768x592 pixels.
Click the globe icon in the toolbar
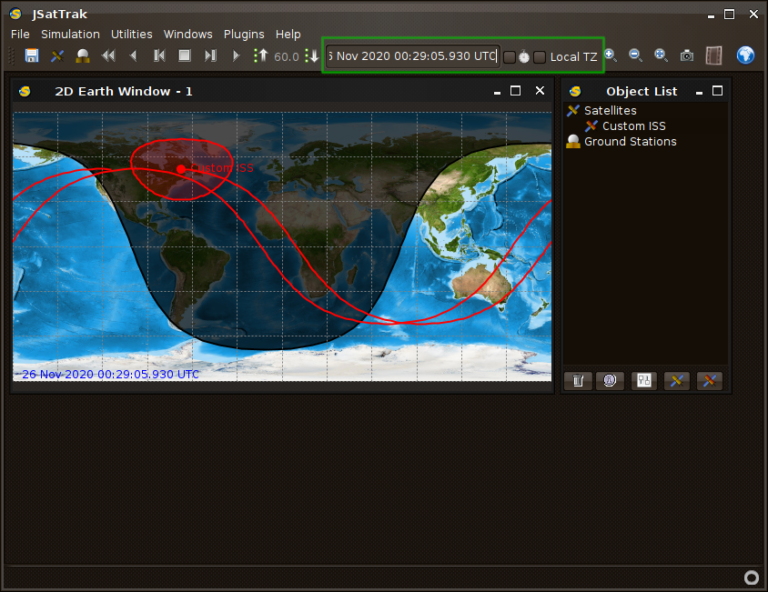(x=745, y=56)
